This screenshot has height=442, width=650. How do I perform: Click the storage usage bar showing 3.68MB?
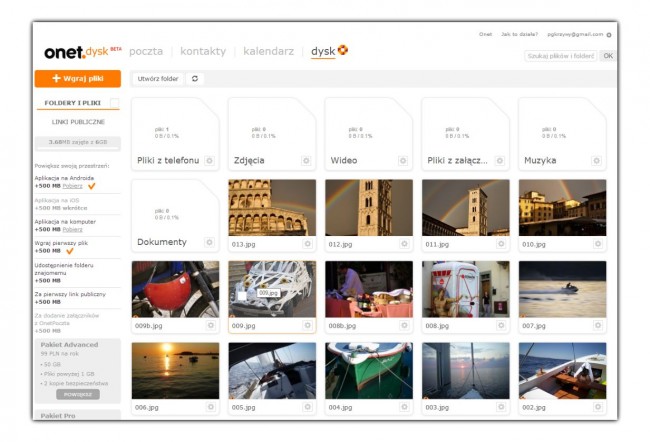78,143
